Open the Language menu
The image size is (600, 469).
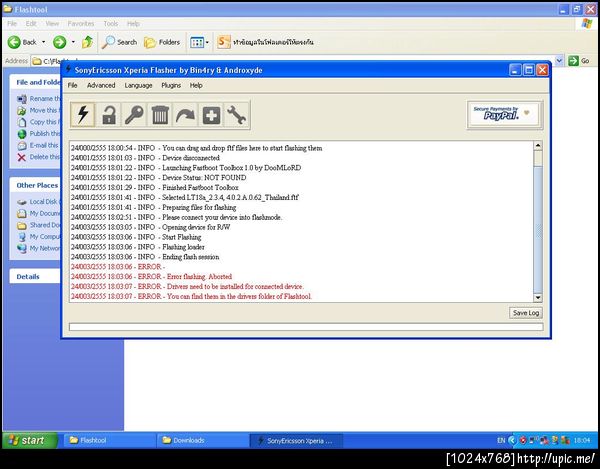pyautogui.click(x=139, y=85)
